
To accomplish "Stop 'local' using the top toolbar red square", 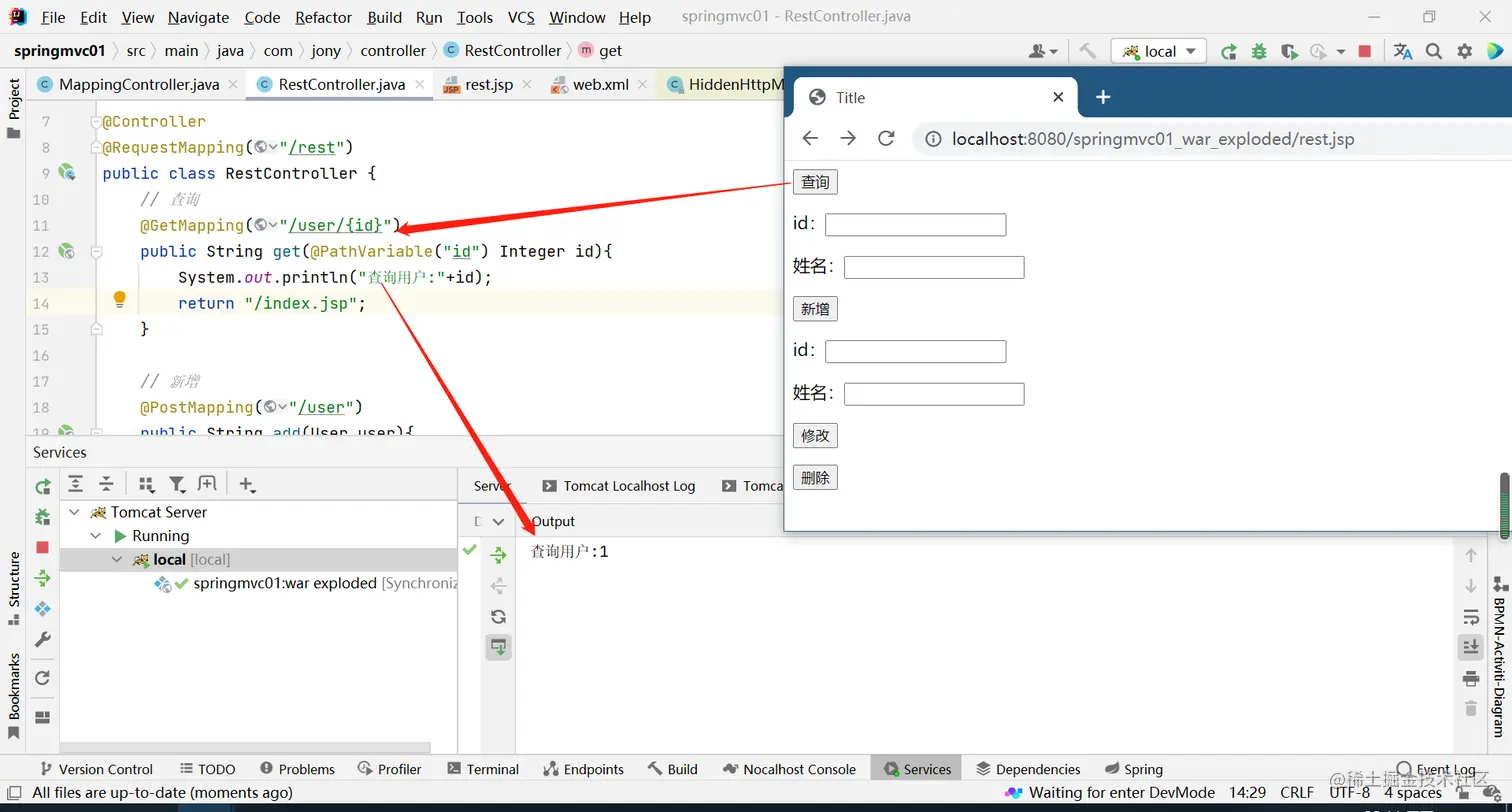I will [1365, 51].
